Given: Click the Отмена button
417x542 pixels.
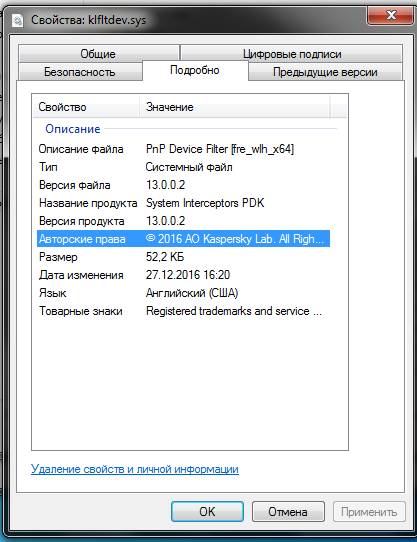Looking at the screenshot, I should pos(288,512).
